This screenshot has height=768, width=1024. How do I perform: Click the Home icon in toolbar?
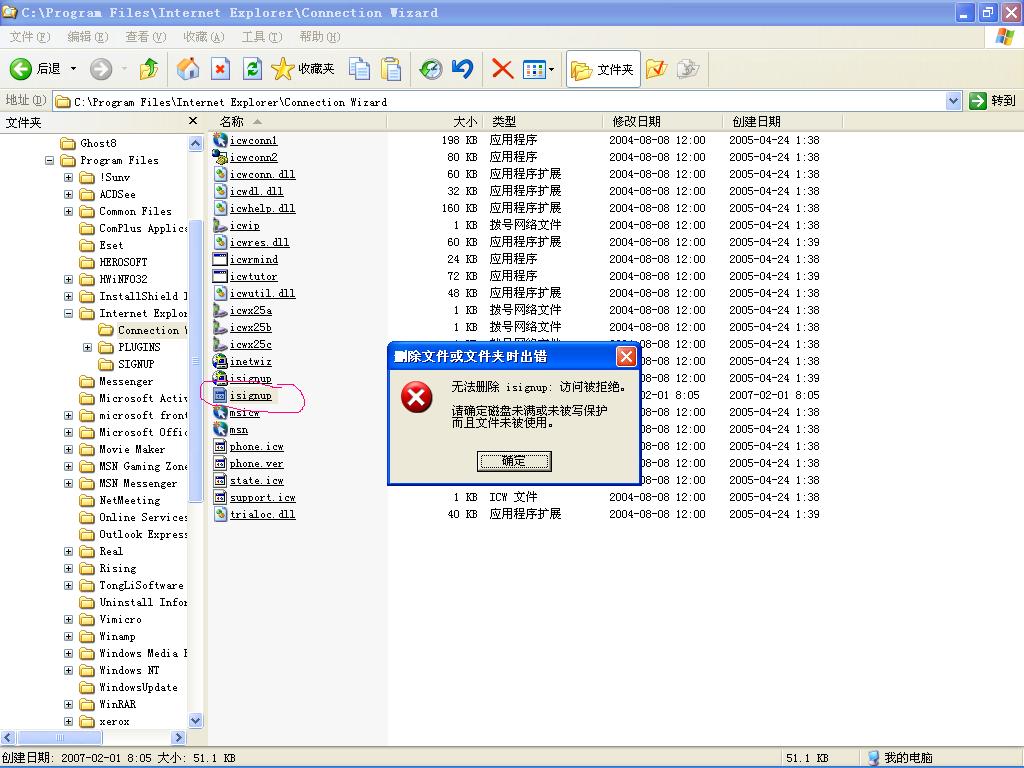(188, 69)
